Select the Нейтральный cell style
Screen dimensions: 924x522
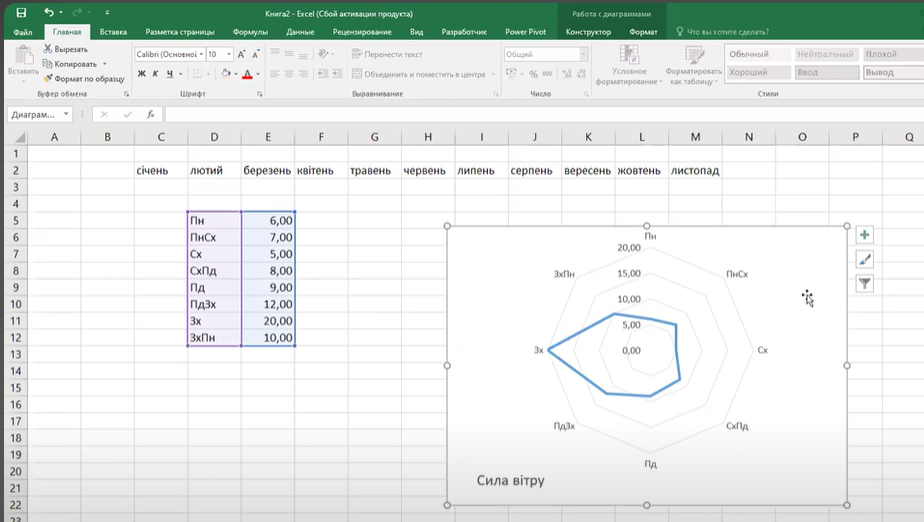pyautogui.click(x=826, y=54)
